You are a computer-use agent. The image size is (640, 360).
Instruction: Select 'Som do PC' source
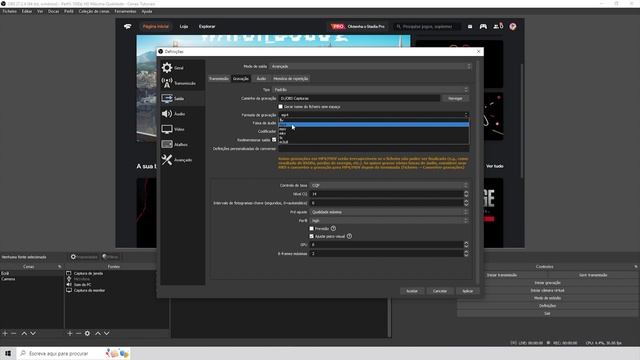click(x=82, y=285)
